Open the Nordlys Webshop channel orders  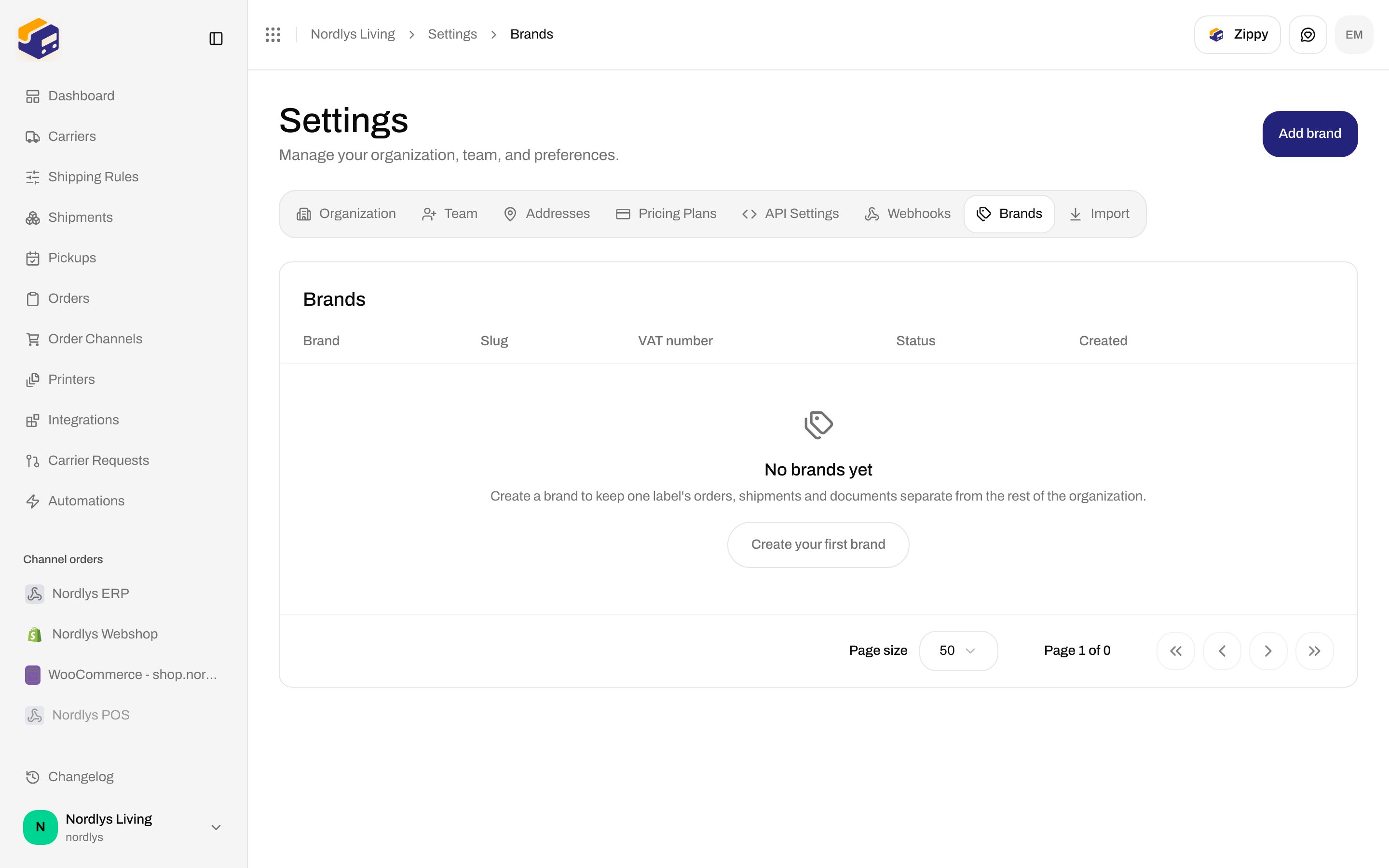coord(123,634)
